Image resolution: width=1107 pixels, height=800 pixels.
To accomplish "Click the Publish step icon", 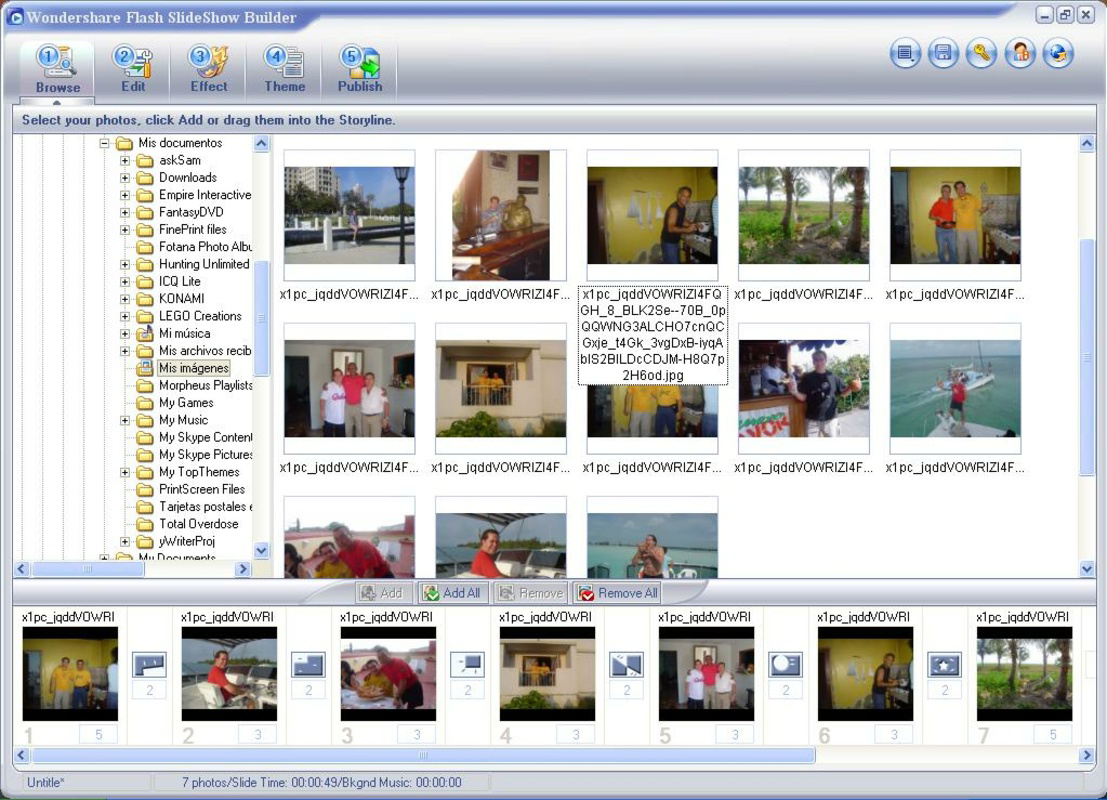I will tap(360, 63).
